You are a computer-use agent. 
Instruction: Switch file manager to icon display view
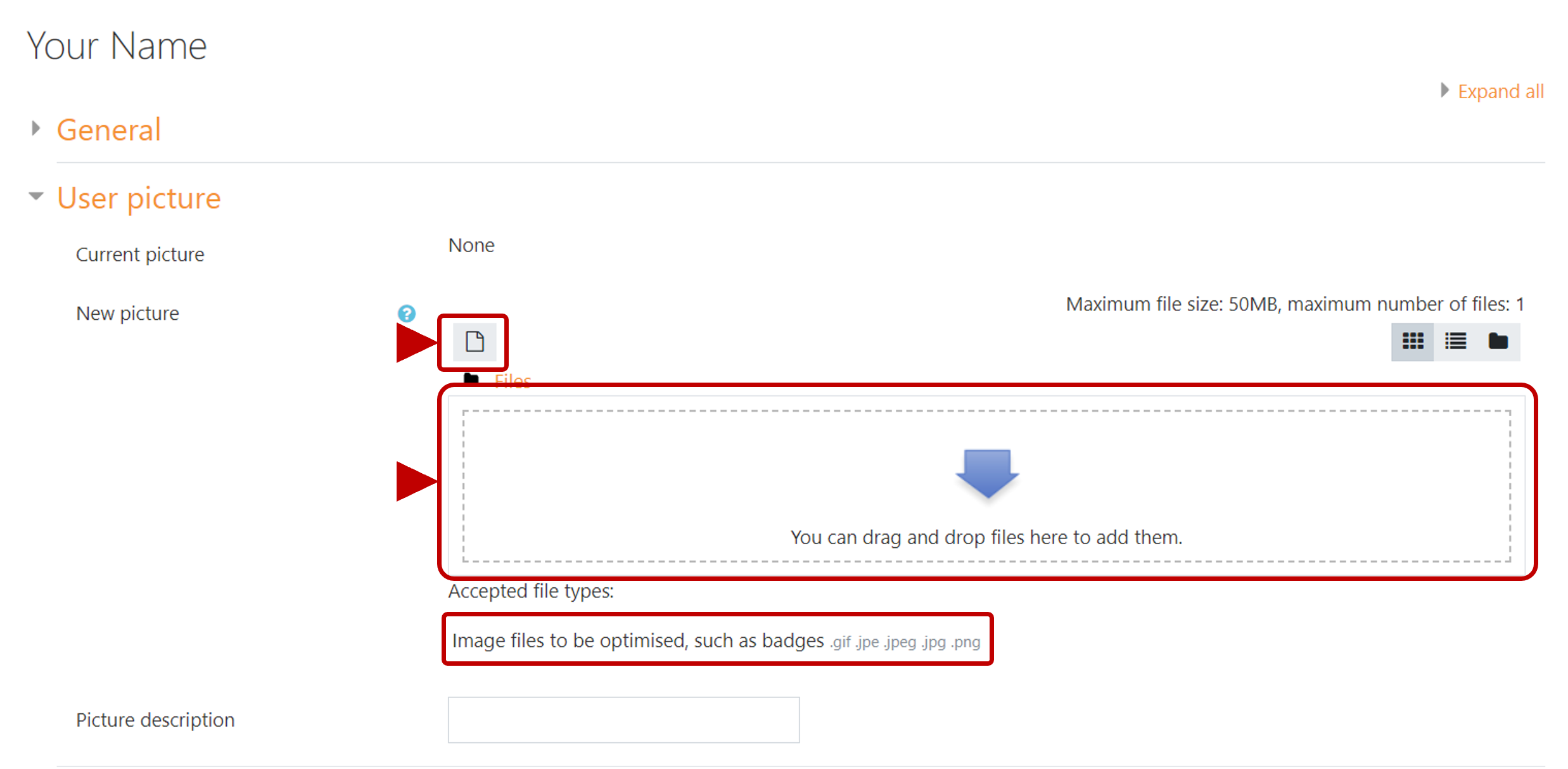tap(1412, 341)
